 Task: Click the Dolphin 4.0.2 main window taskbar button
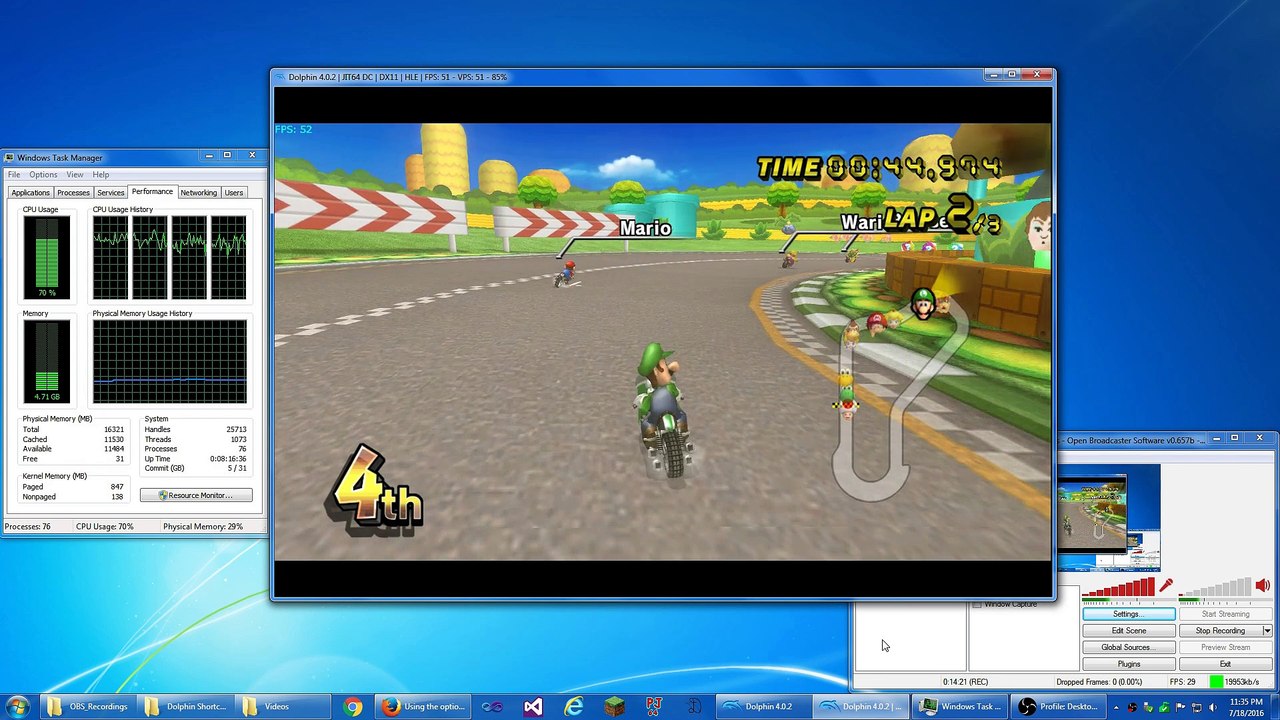tap(764, 707)
